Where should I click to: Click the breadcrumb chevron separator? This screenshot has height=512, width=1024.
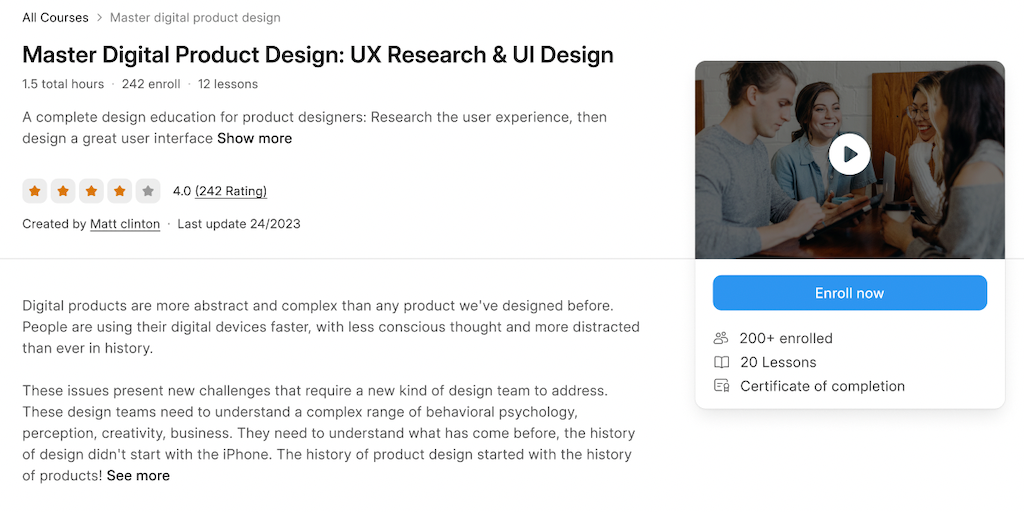[99, 18]
